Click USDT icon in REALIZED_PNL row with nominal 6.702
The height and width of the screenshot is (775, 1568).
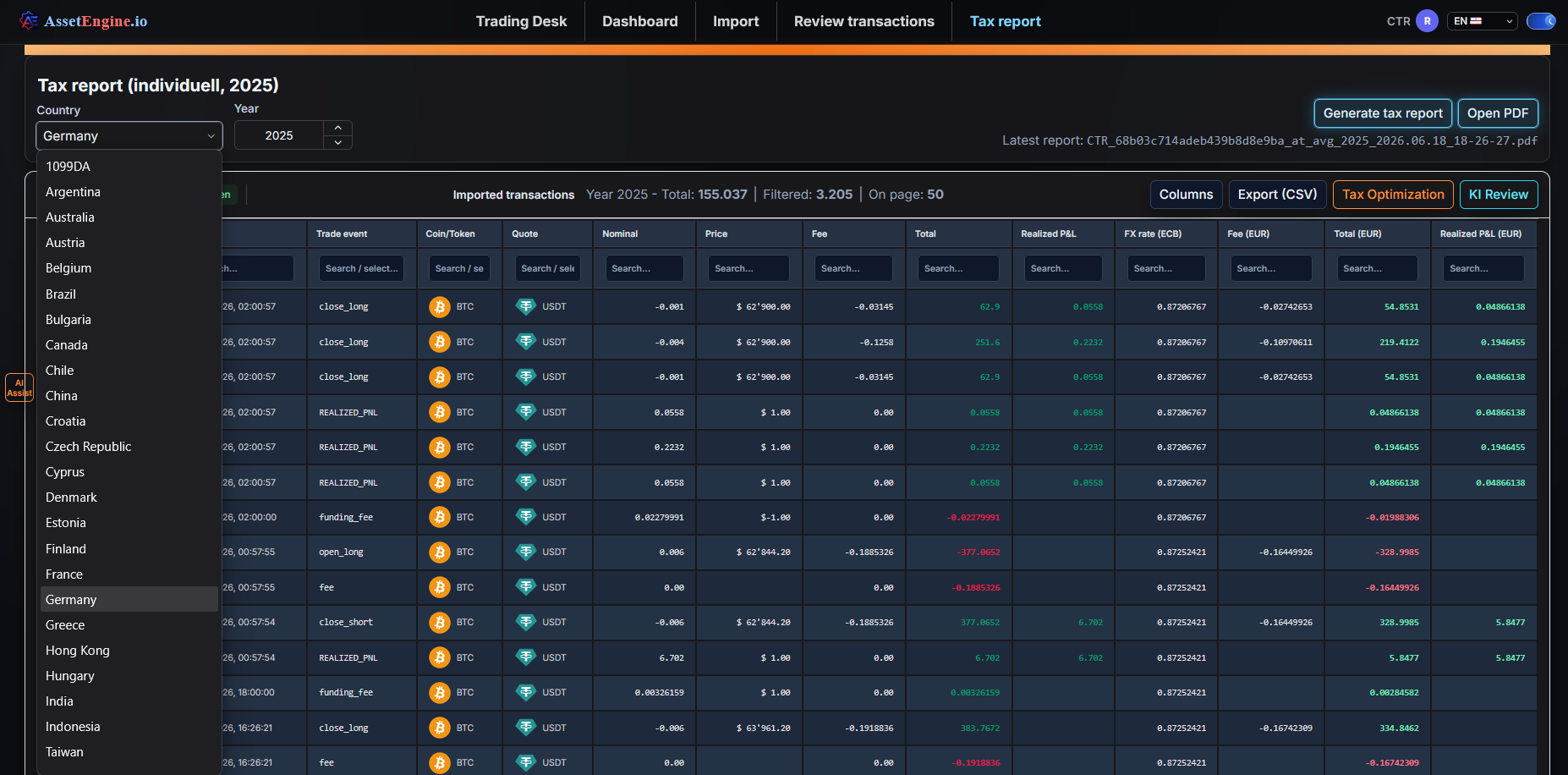click(x=526, y=657)
